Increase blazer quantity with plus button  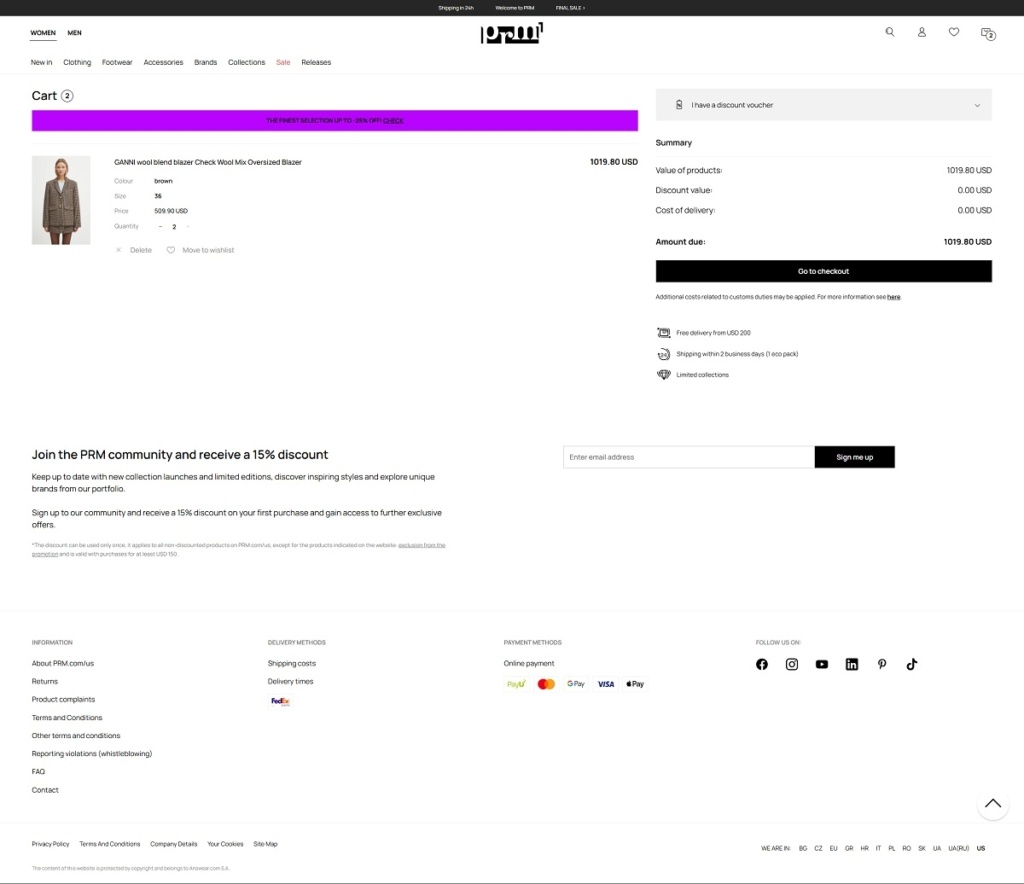click(x=187, y=227)
